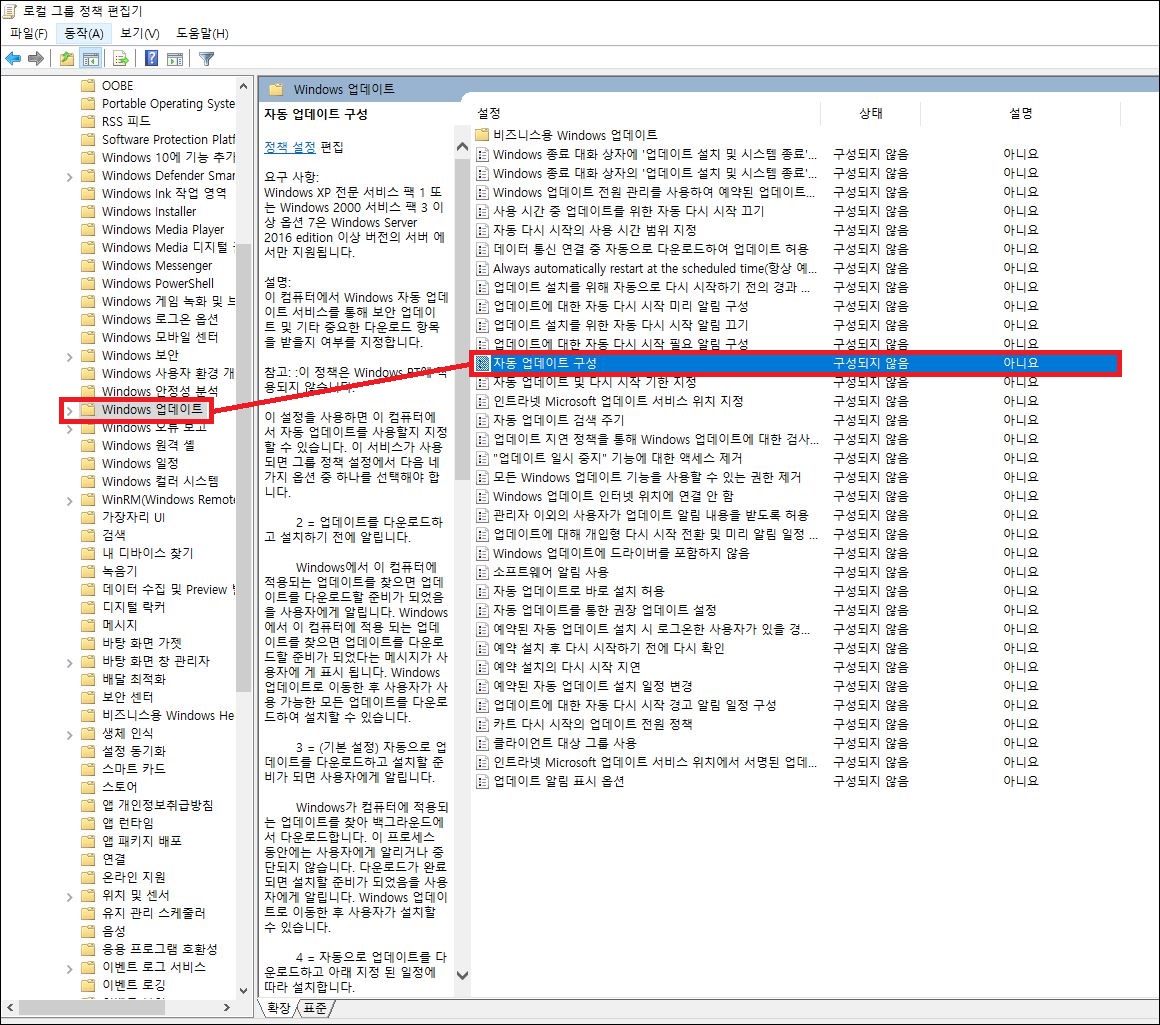
Task: Click the folder icon next to 스토어
Action: pos(88,786)
